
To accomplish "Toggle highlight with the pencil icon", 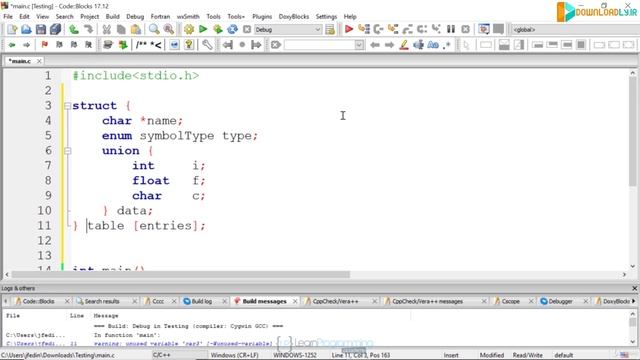I will [x=404, y=45].
